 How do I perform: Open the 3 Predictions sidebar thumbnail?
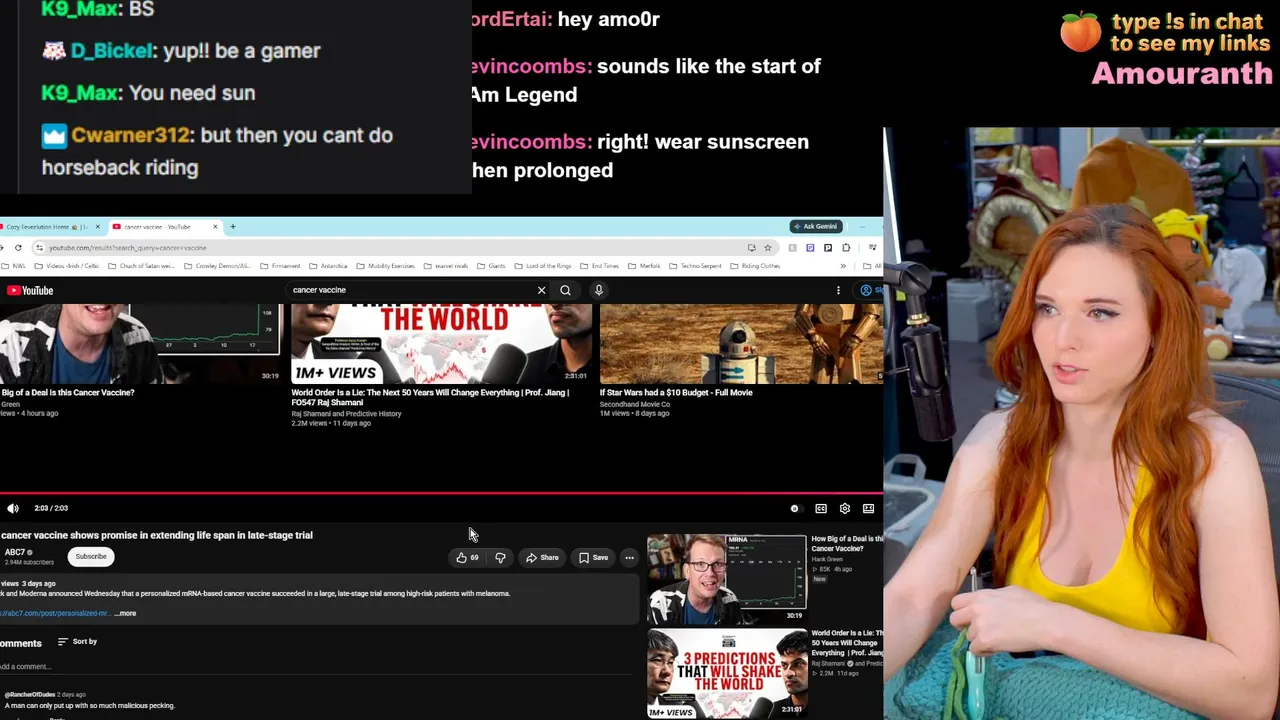pos(726,674)
